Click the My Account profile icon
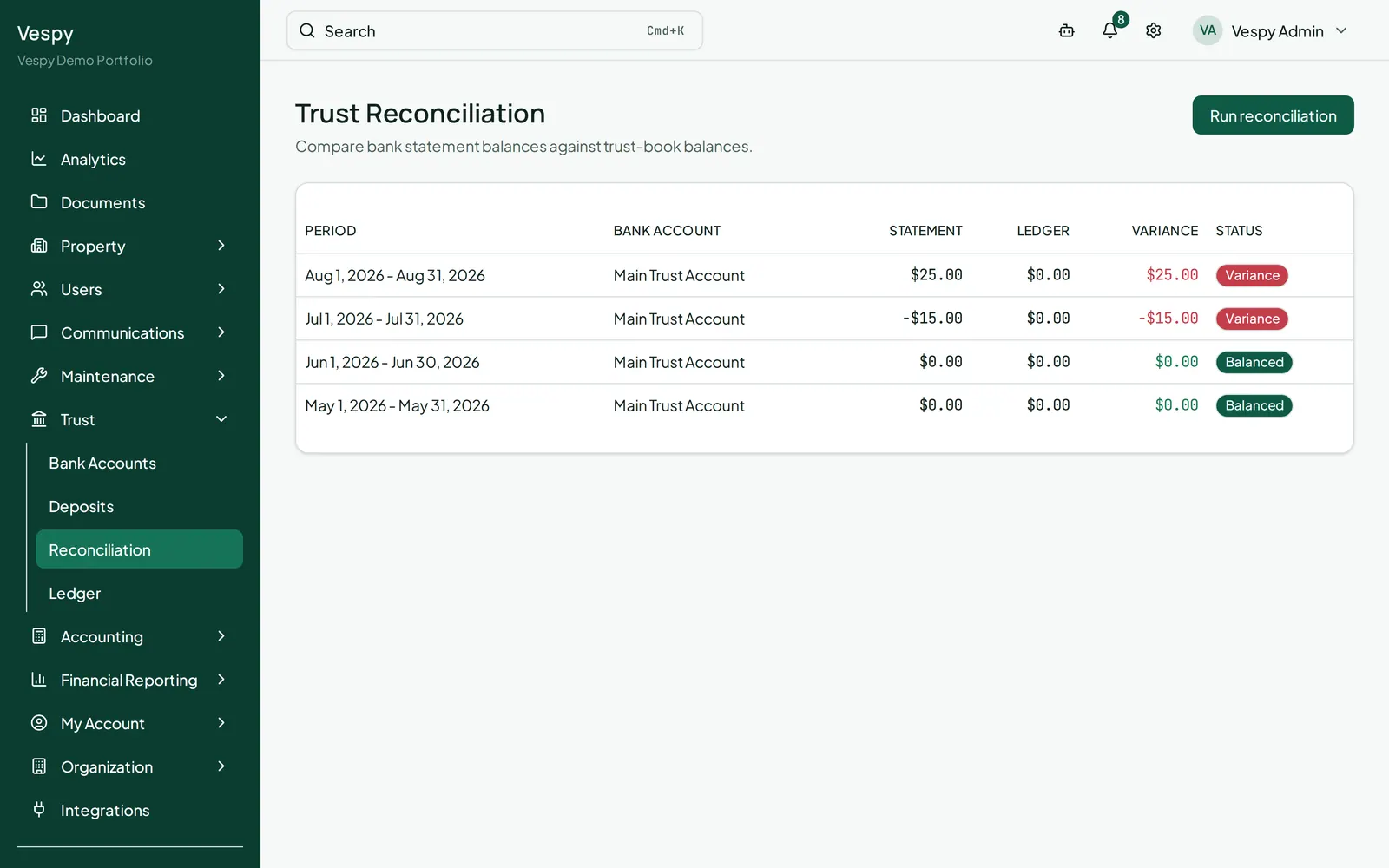1389x868 pixels. click(x=39, y=723)
